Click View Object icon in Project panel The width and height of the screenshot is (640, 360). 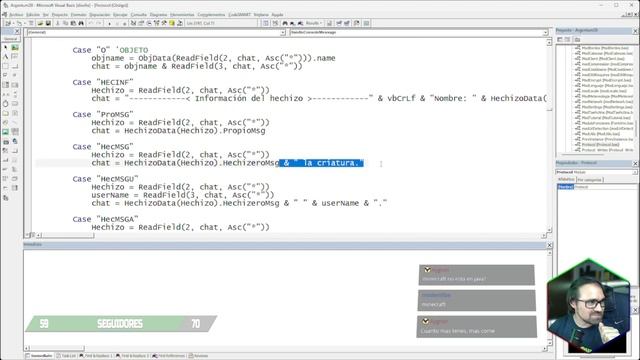tap(567, 40)
